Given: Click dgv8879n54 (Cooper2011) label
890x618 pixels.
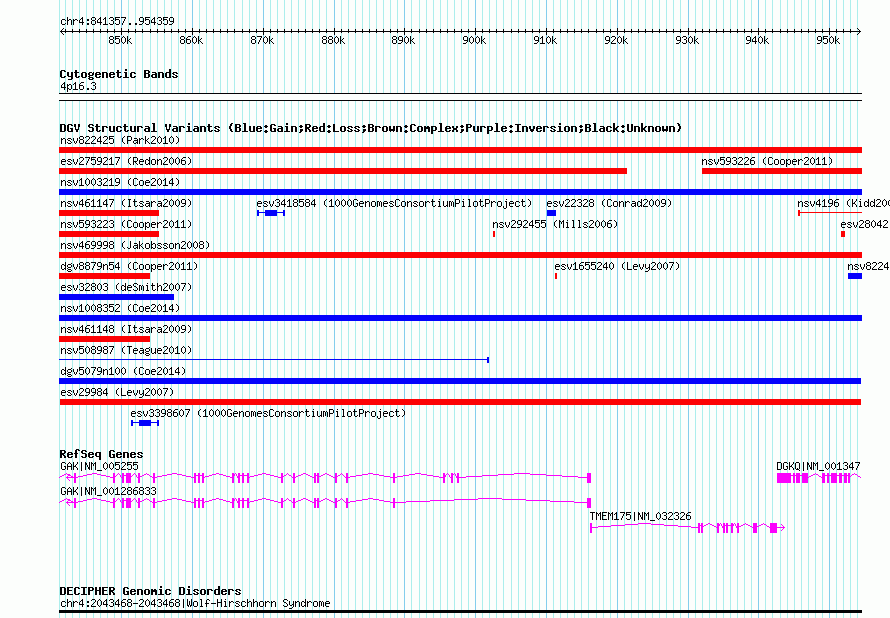Looking at the screenshot, I should click(x=129, y=266).
